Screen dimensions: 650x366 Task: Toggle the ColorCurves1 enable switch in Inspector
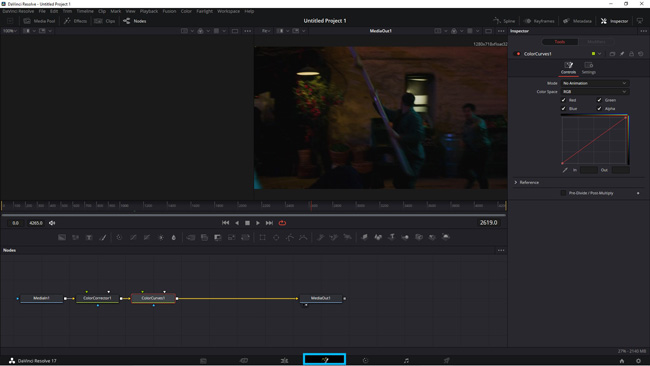[517, 54]
